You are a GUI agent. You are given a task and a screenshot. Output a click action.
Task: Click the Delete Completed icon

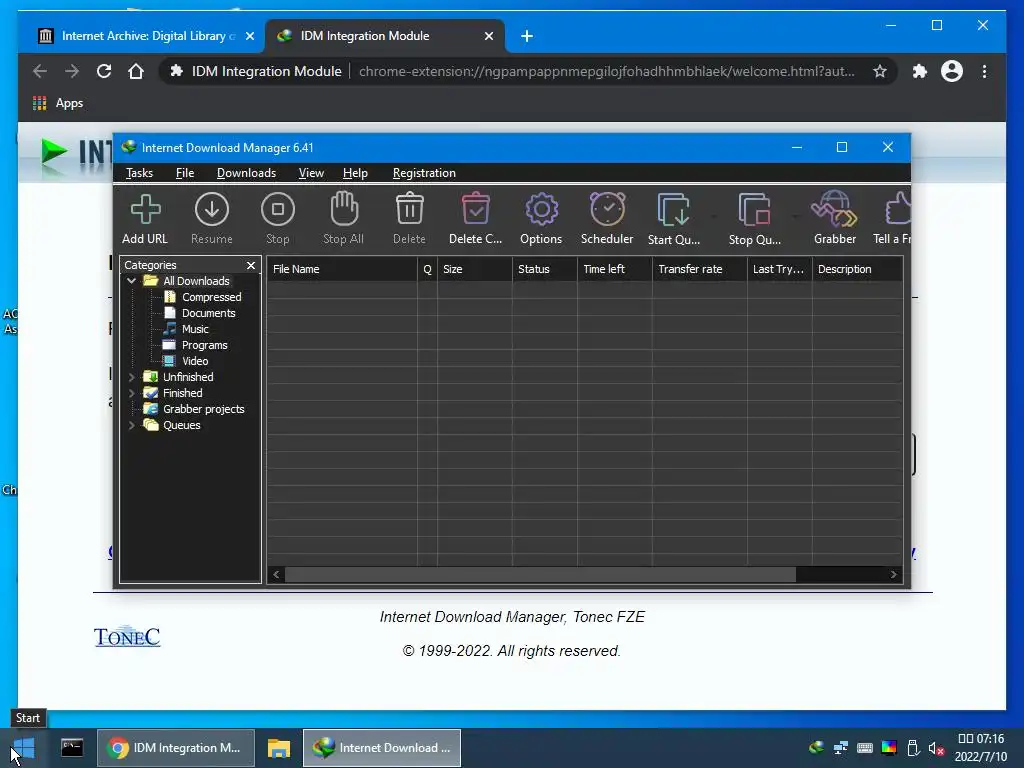475,218
